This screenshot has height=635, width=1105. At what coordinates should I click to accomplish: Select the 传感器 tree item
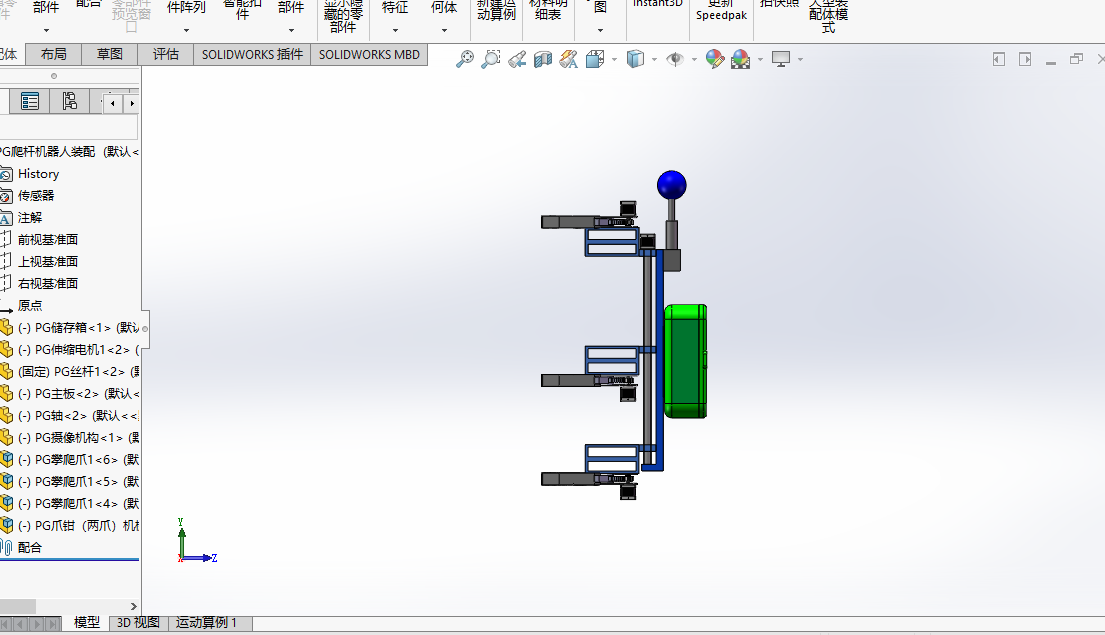(x=36, y=195)
